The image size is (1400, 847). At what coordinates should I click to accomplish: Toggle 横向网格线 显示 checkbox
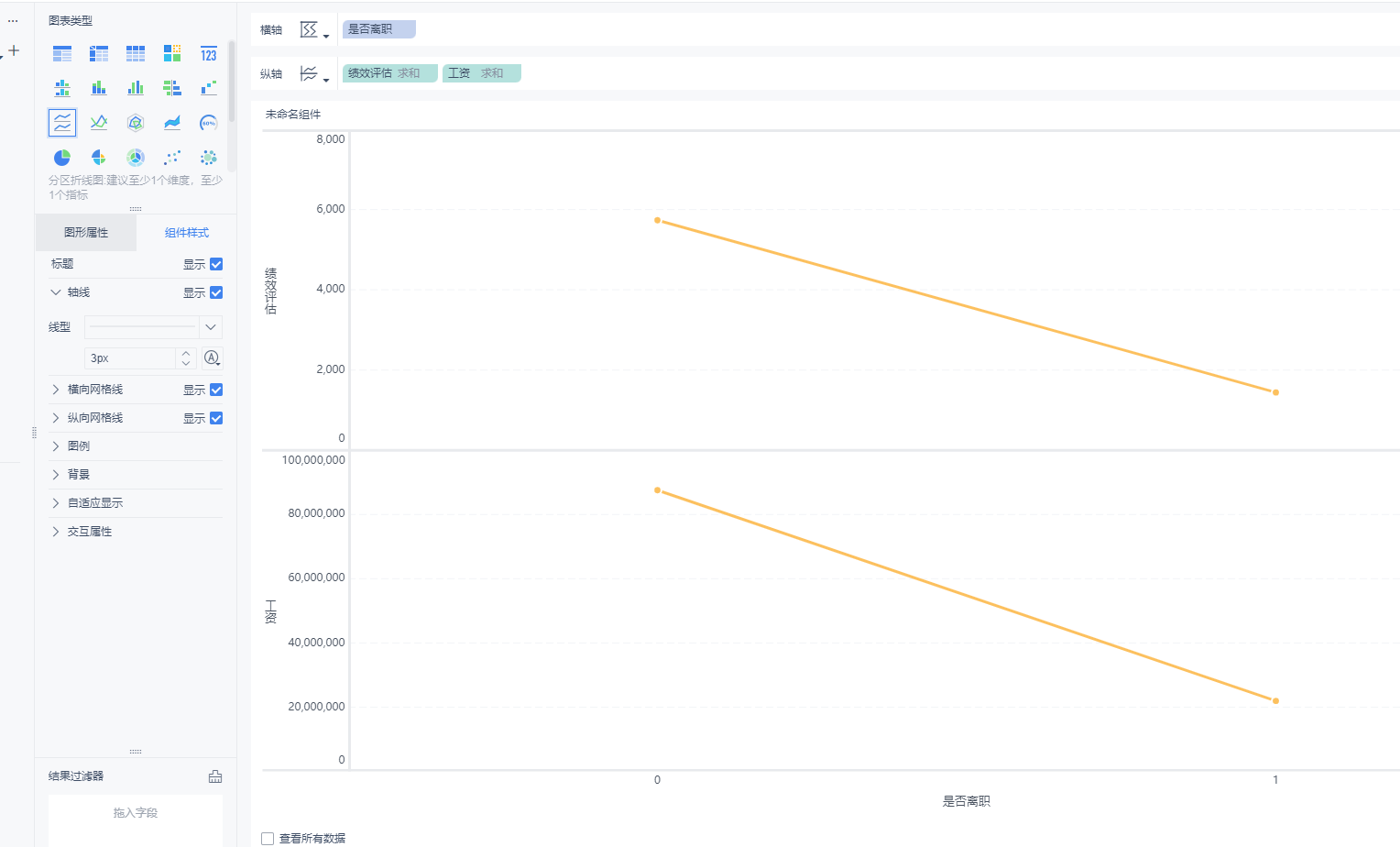click(x=216, y=390)
